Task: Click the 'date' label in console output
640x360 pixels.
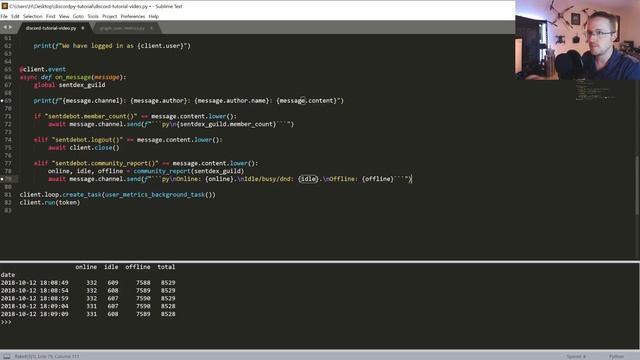Action: 8,275
